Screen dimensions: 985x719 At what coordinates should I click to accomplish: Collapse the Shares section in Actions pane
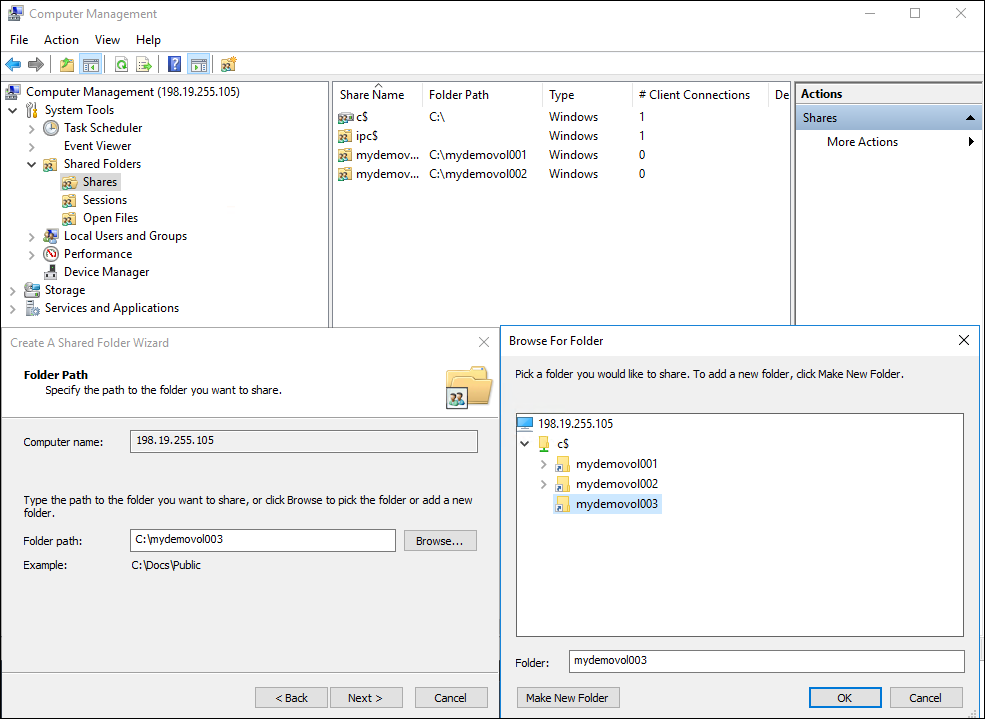pyautogui.click(x=969, y=117)
